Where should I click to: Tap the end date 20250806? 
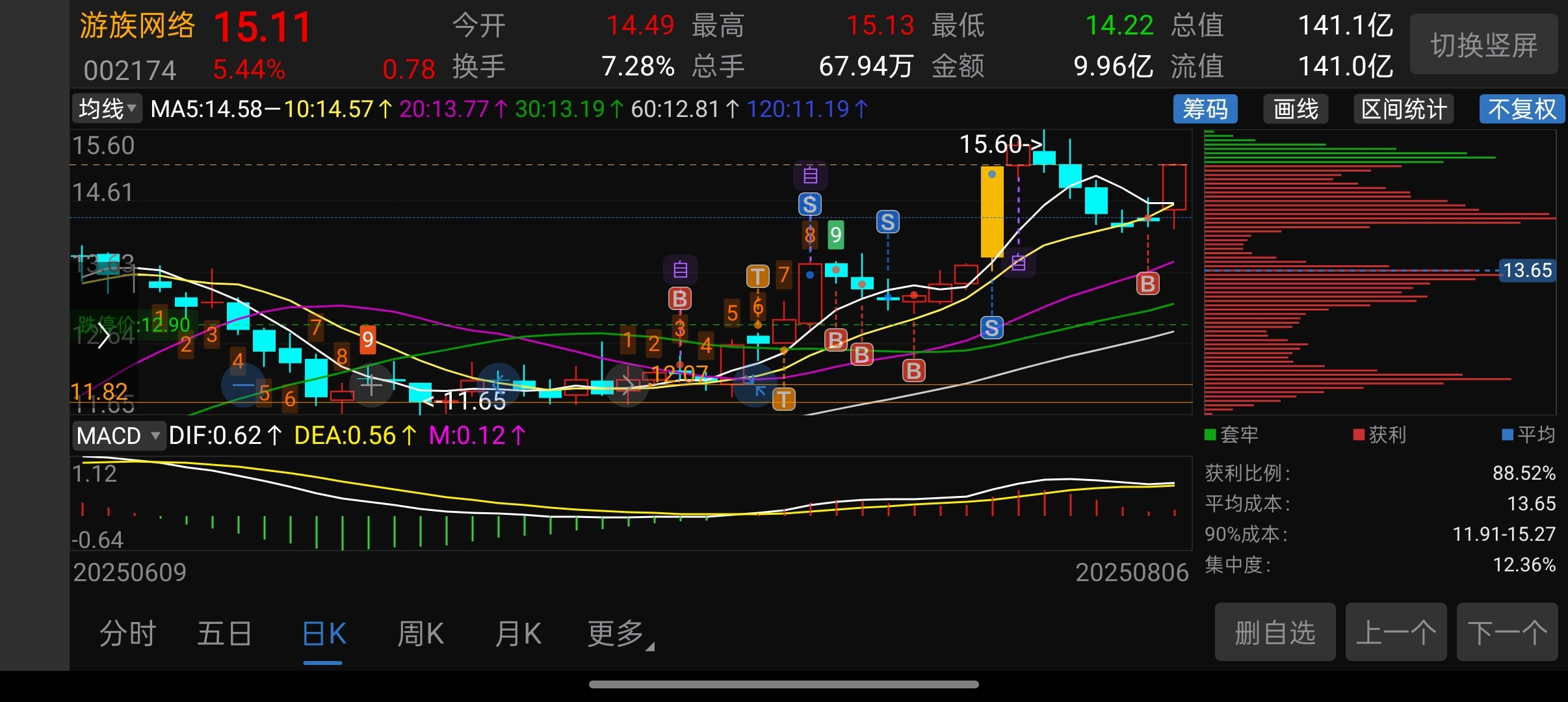[1132, 573]
